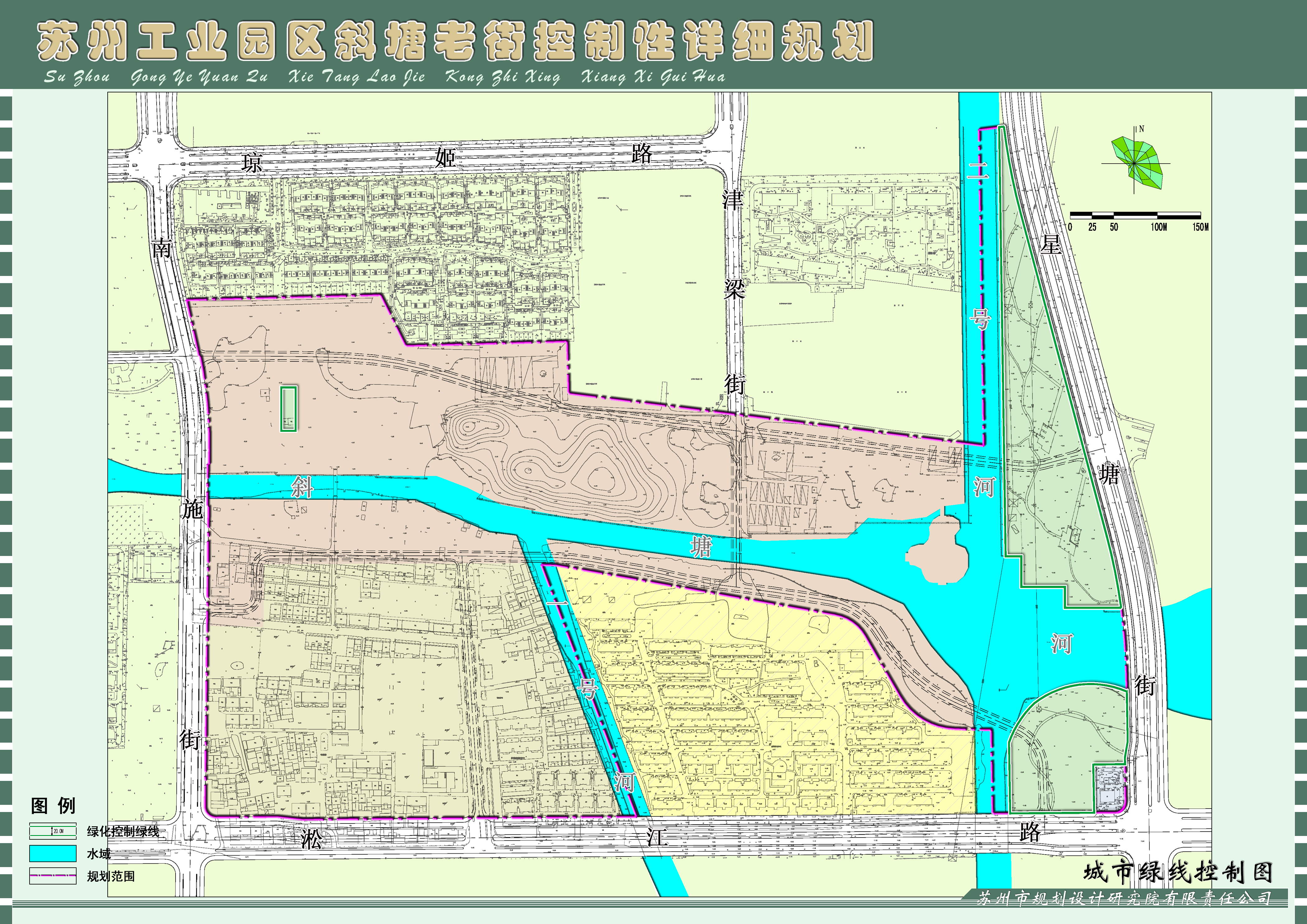
Task: Click the 规划范围 legend text
Action: (111, 876)
